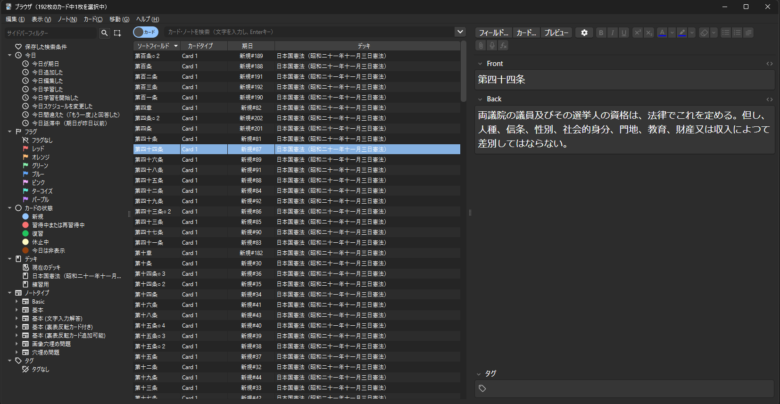This screenshot has width=780, height=404.
Task: Open the ヘルプ menu
Action: pyautogui.click(x=144, y=19)
